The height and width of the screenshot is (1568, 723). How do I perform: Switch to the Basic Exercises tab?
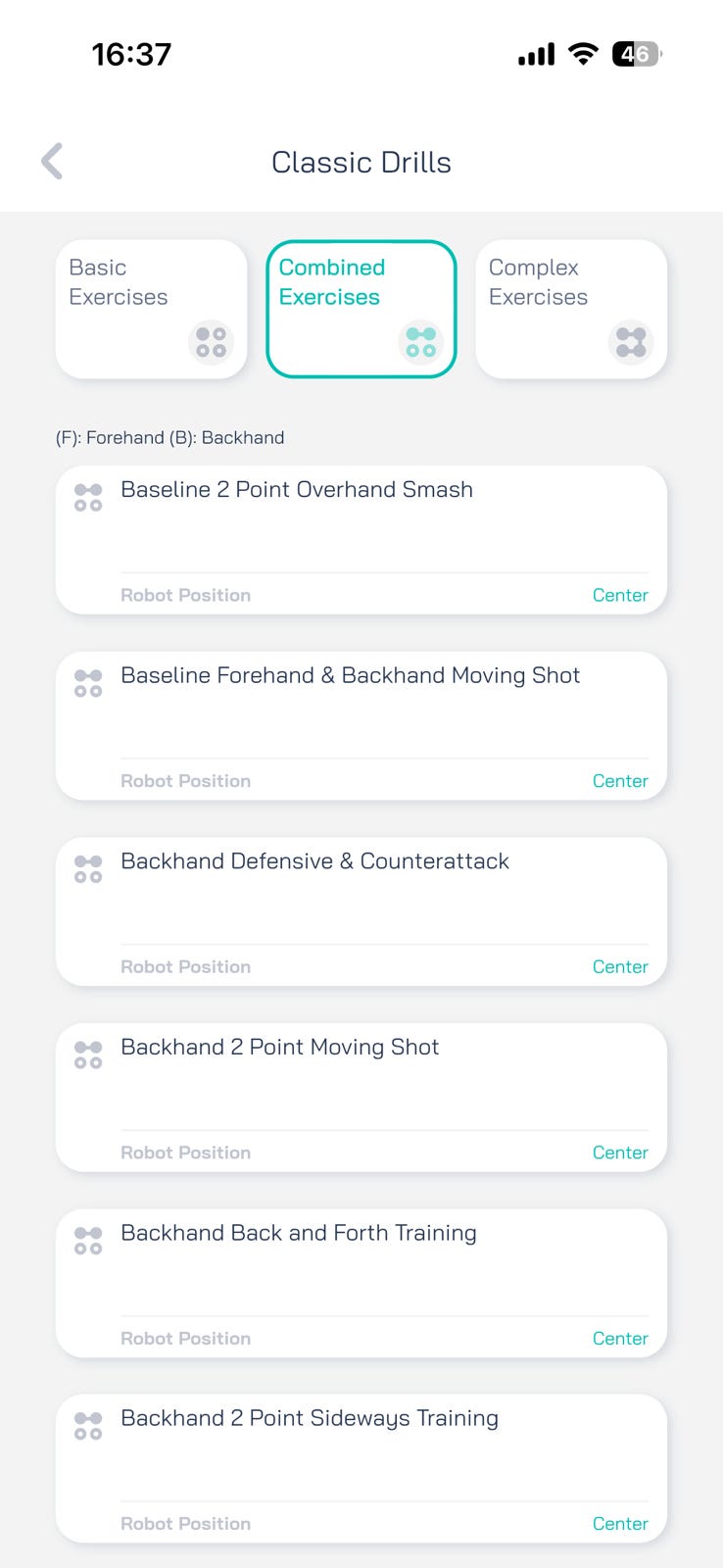click(152, 309)
